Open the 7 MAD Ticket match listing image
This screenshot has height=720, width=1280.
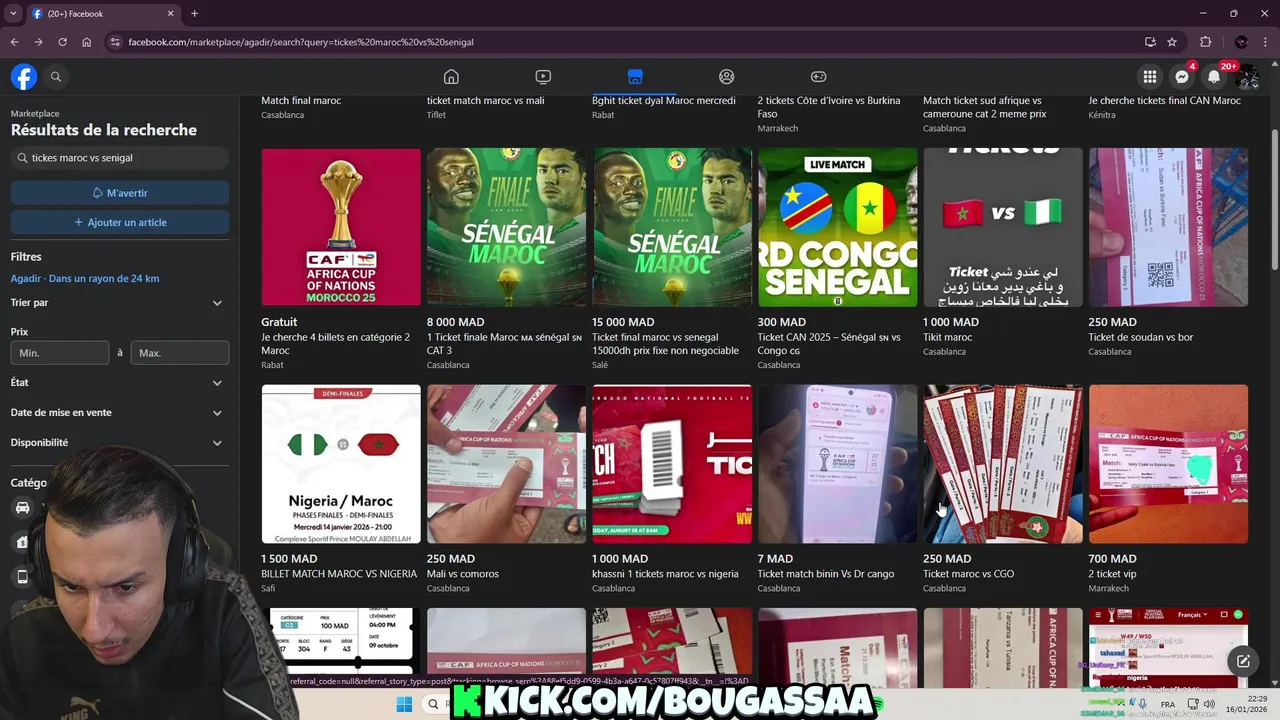coord(838,464)
